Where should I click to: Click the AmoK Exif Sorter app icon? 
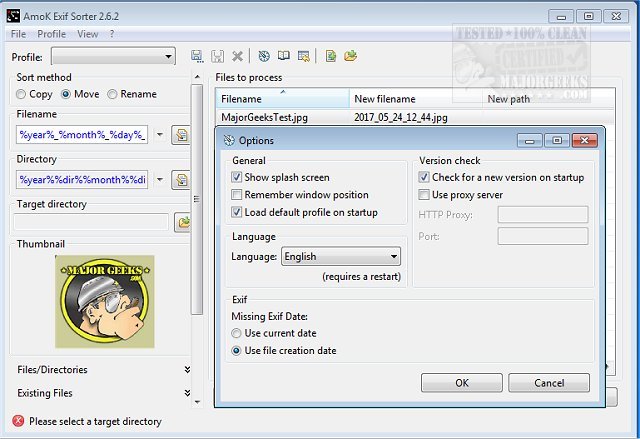(x=13, y=16)
